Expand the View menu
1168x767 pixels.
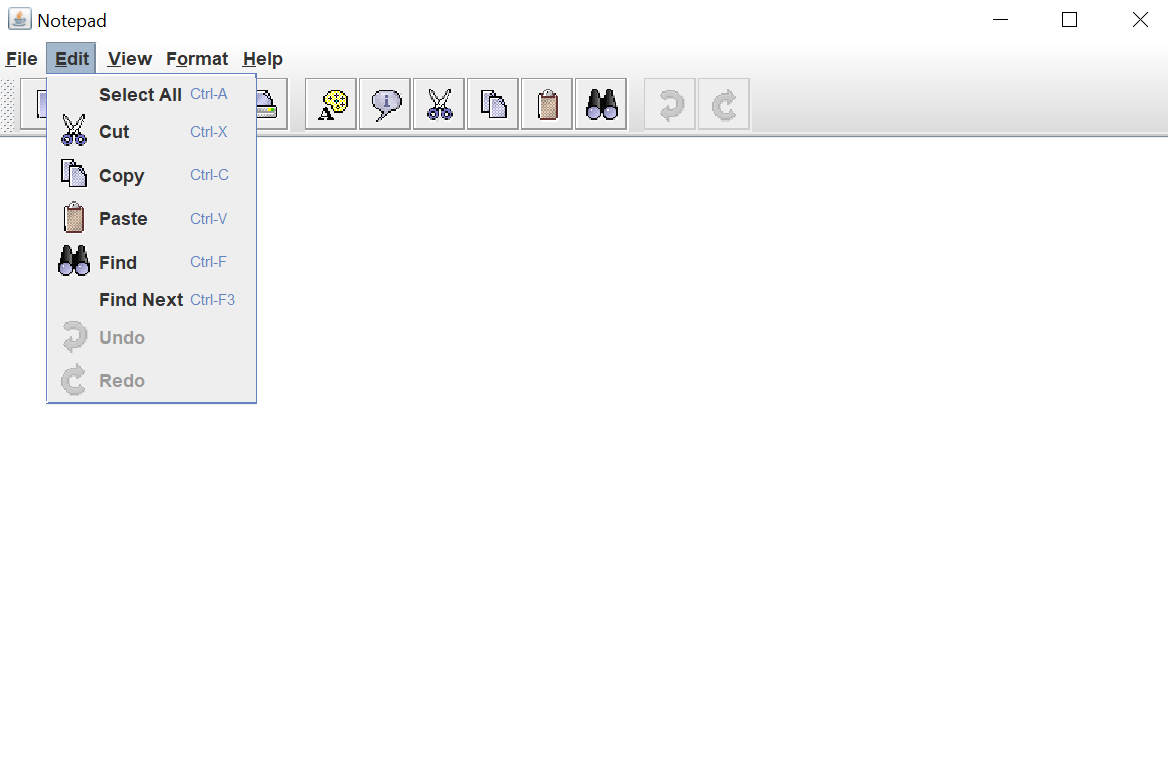[x=130, y=59]
